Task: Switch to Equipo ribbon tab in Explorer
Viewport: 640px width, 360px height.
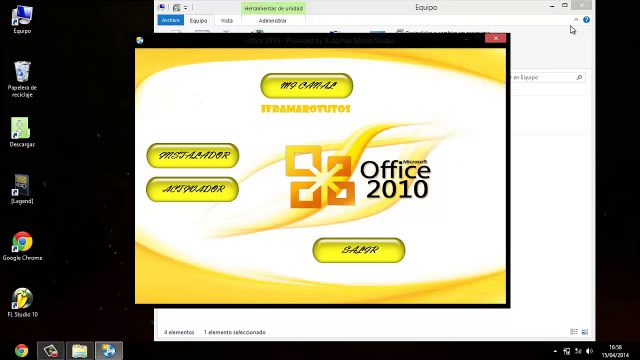Action: [x=198, y=20]
